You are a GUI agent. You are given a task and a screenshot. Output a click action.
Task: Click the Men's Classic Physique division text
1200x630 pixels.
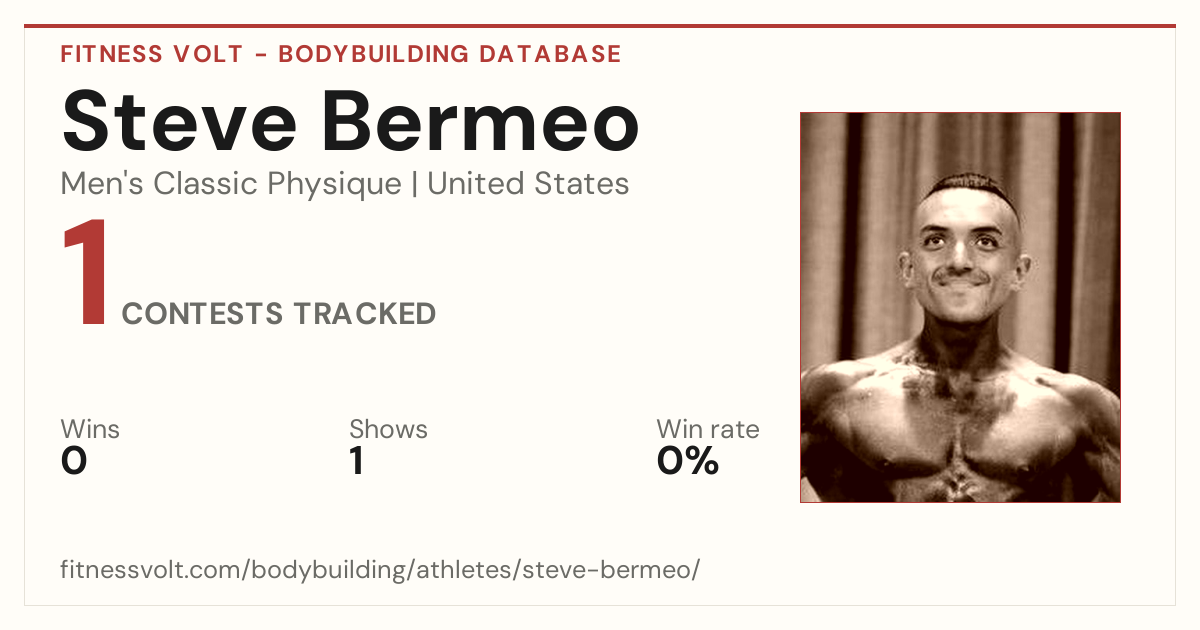(231, 184)
